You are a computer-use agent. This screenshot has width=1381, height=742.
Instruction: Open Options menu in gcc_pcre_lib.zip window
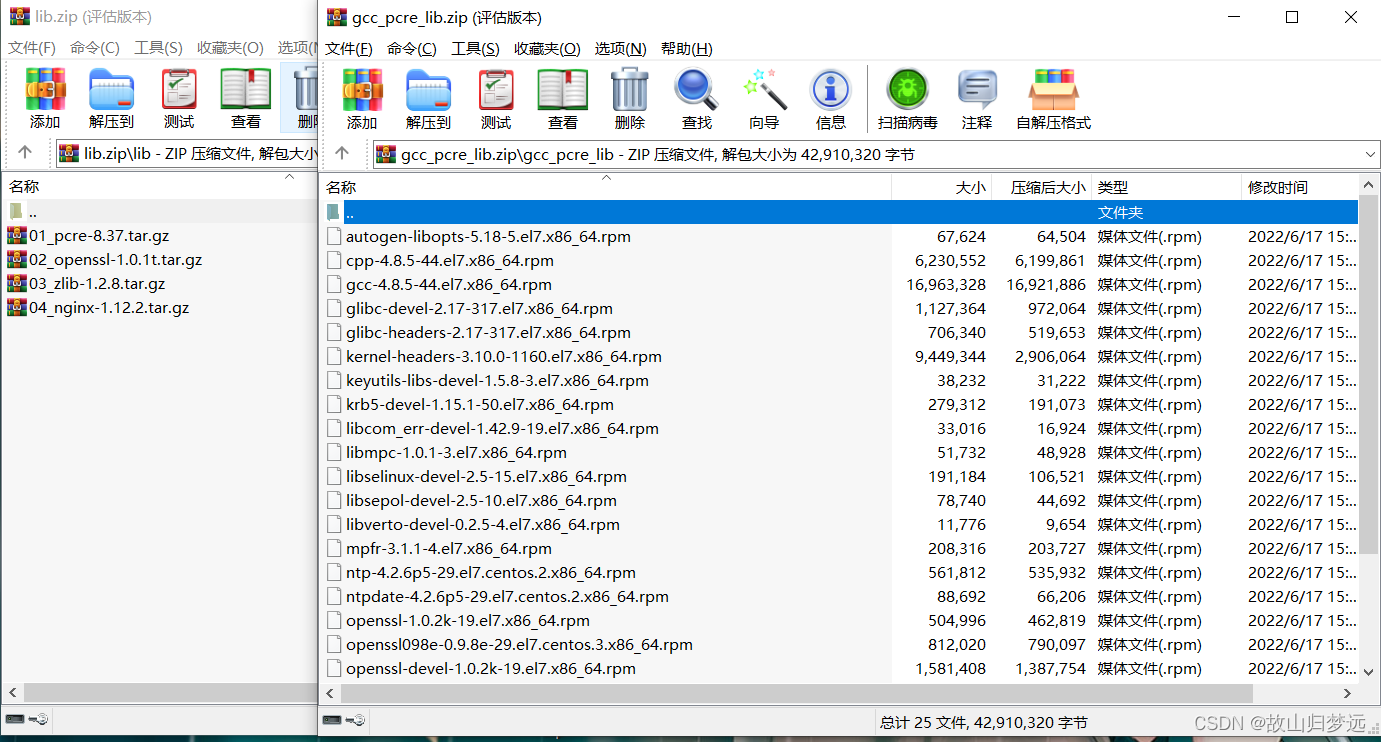[620, 49]
